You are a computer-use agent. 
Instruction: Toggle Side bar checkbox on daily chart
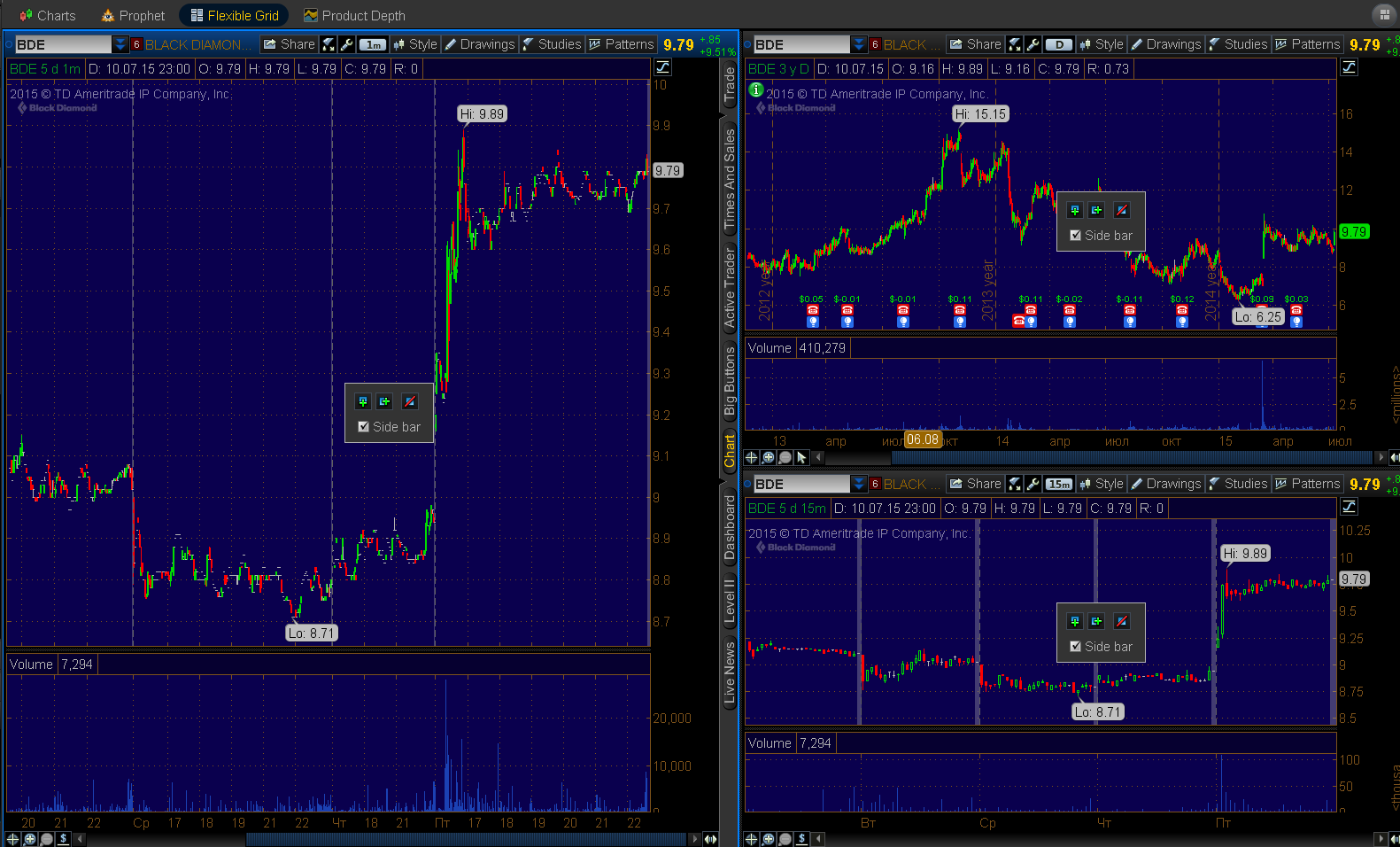1075,236
